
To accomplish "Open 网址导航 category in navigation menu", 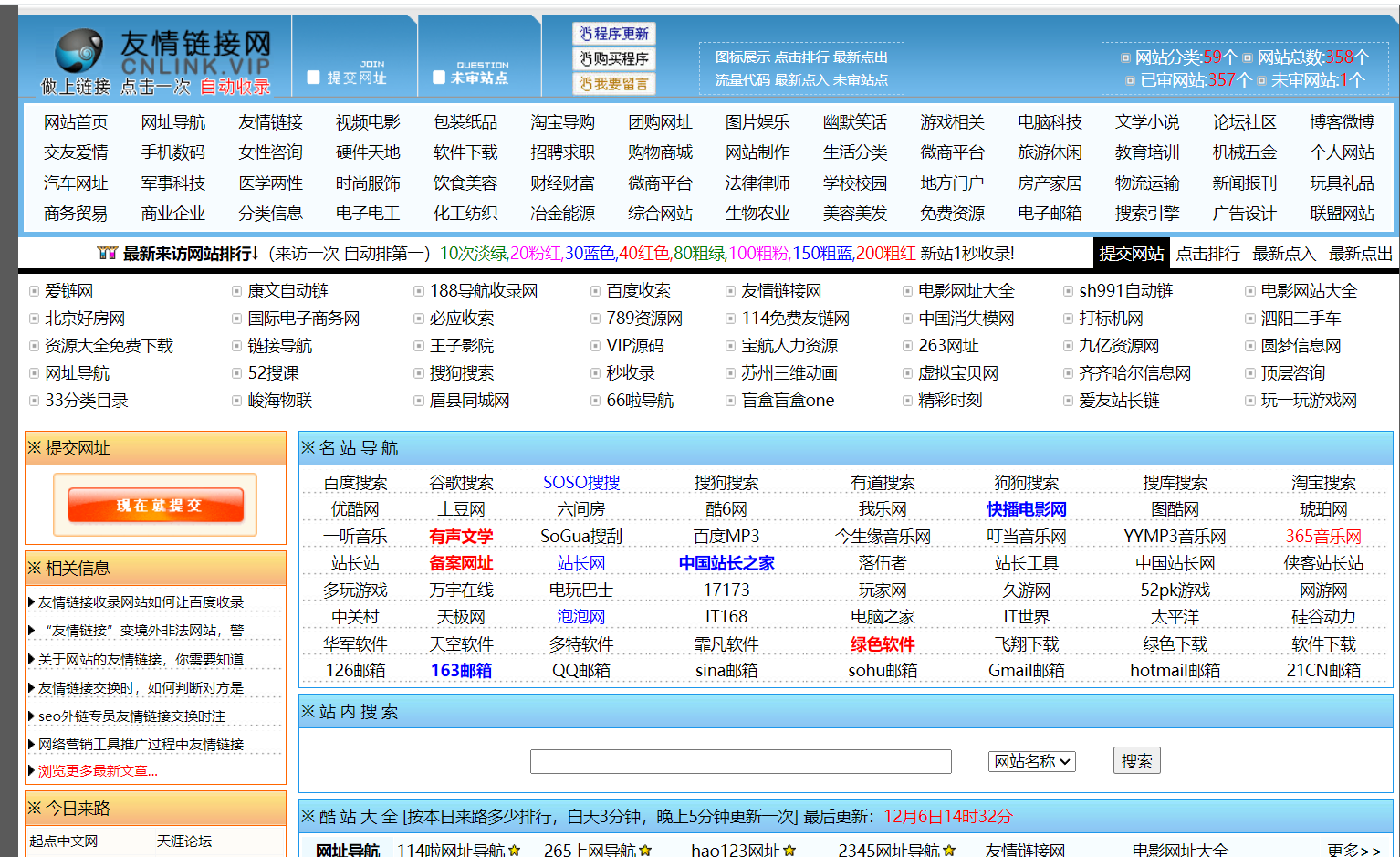I will tap(173, 122).
